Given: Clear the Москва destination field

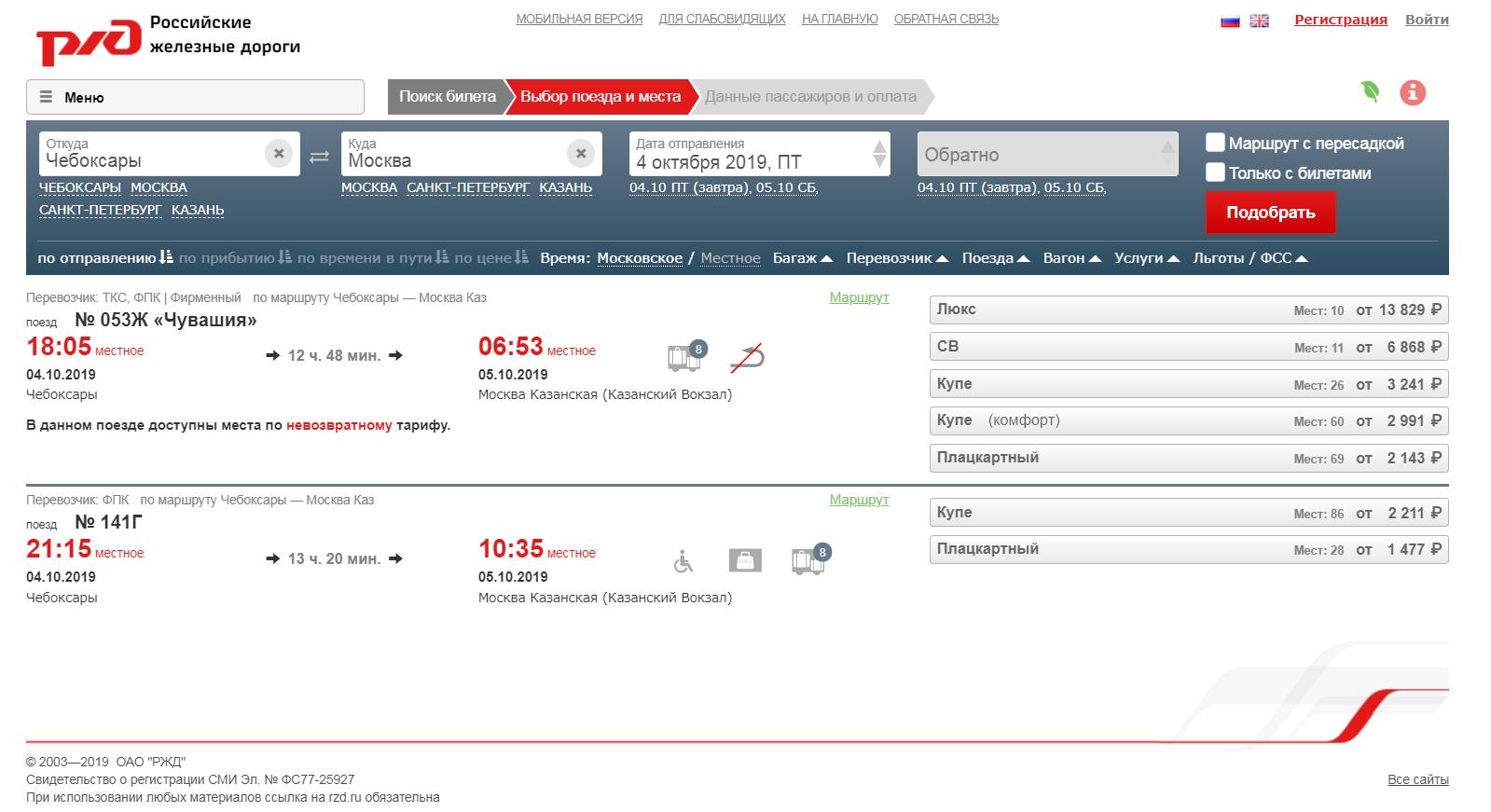Looking at the screenshot, I should click(x=581, y=153).
